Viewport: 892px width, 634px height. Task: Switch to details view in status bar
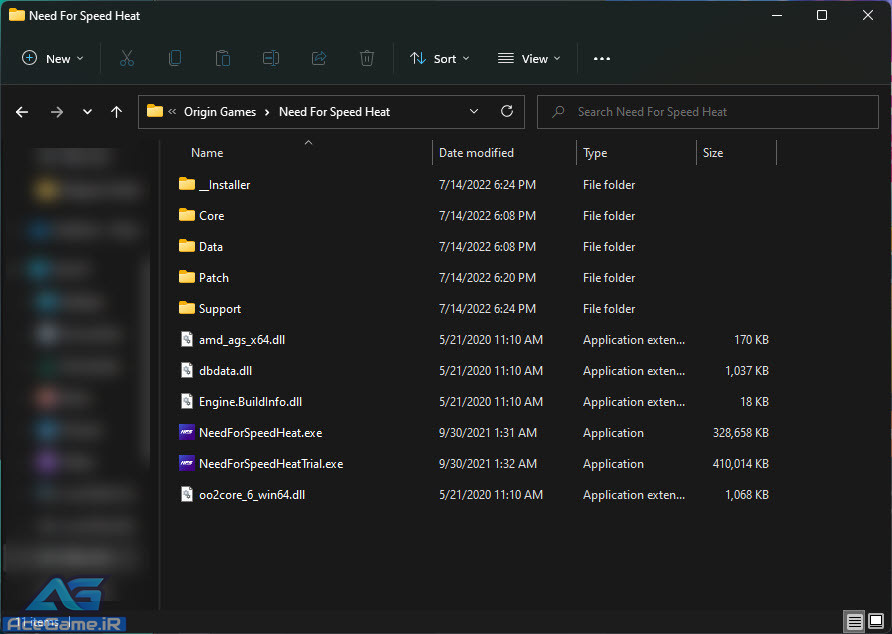coord(854,622)
